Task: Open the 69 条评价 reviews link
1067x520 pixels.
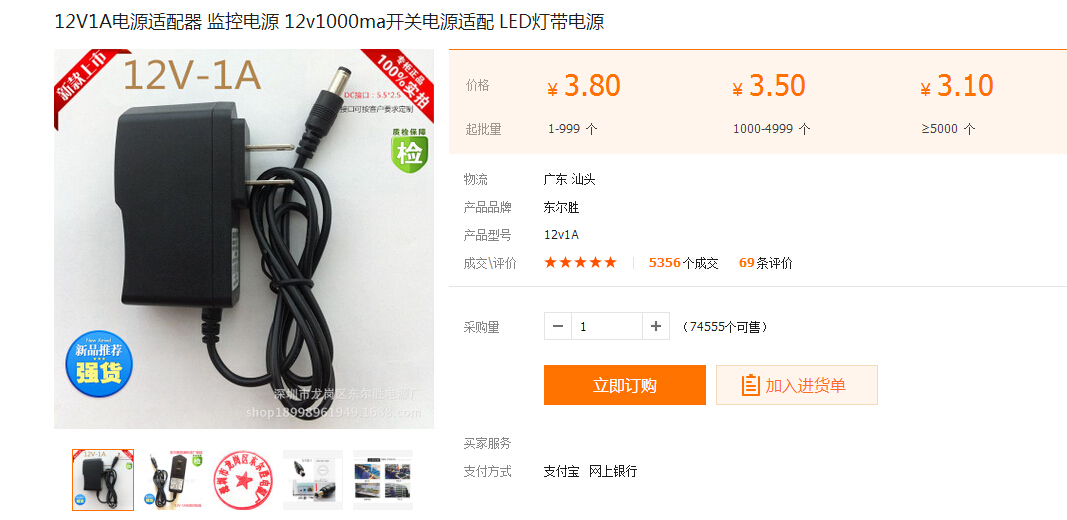Action: click(x=766, y=263)
